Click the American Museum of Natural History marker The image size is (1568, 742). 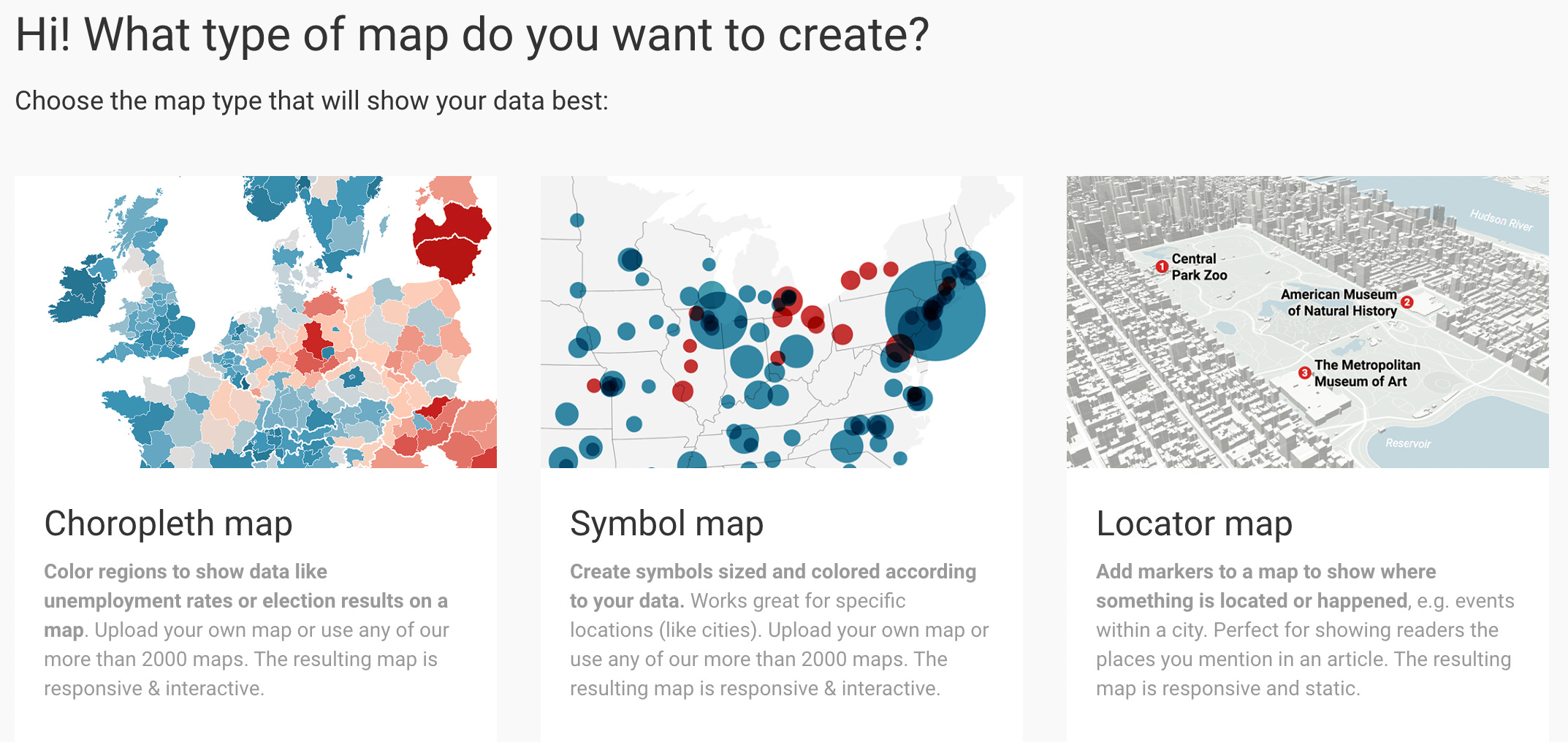1407,302
